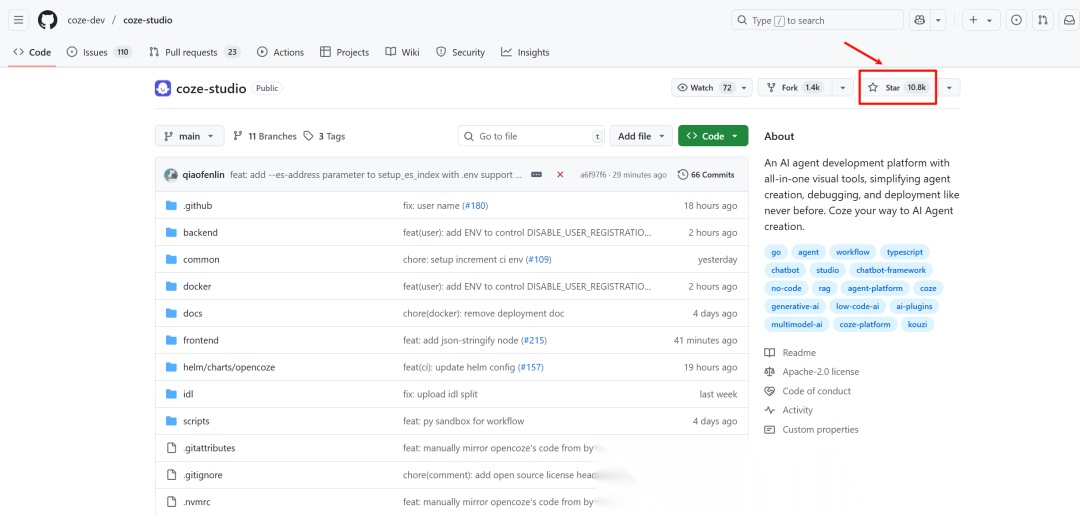Screen dimensions: 1080x514
Task: Click the coze-studio repository avatar
Action: pyautogui.click(x=163, y=88)
